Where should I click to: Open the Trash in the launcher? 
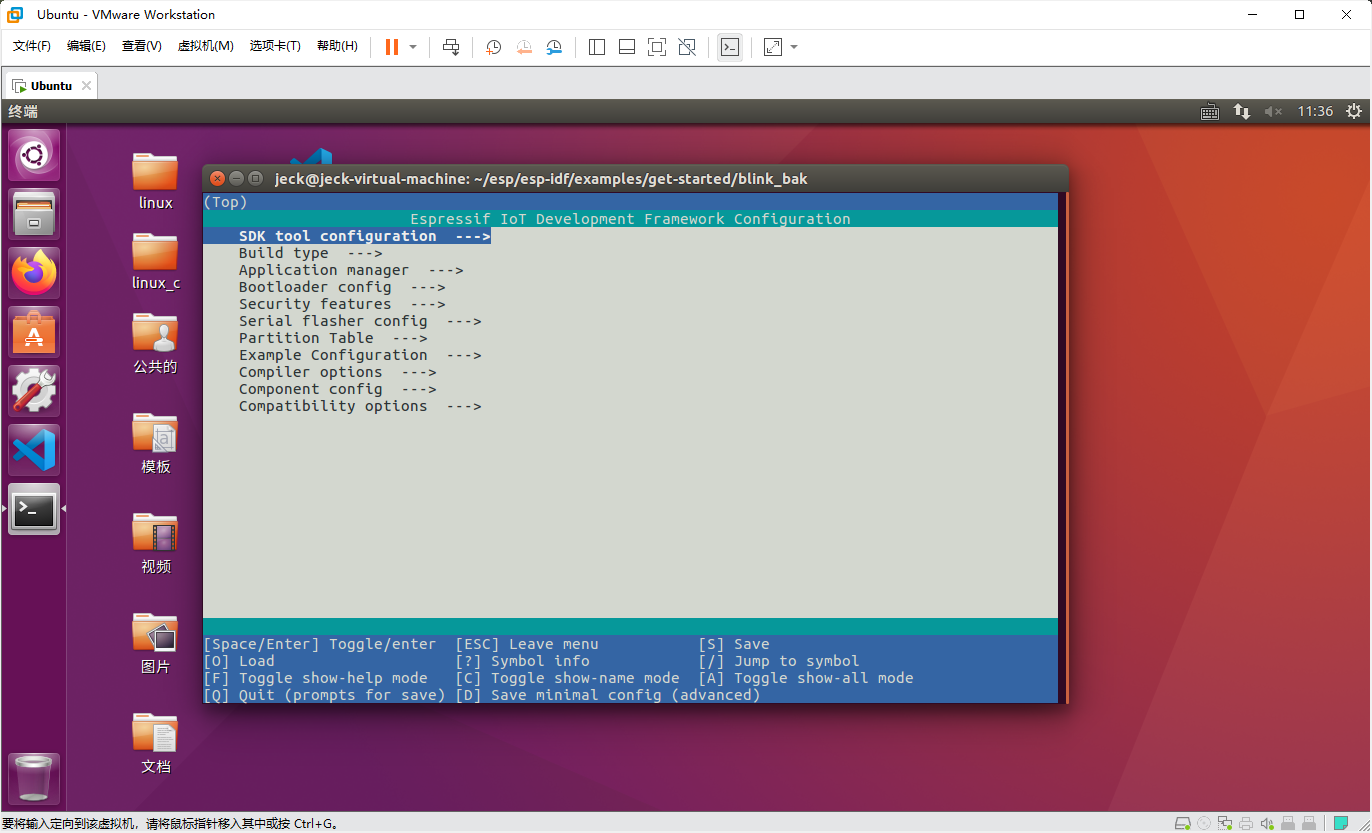(x=34, y=778)
